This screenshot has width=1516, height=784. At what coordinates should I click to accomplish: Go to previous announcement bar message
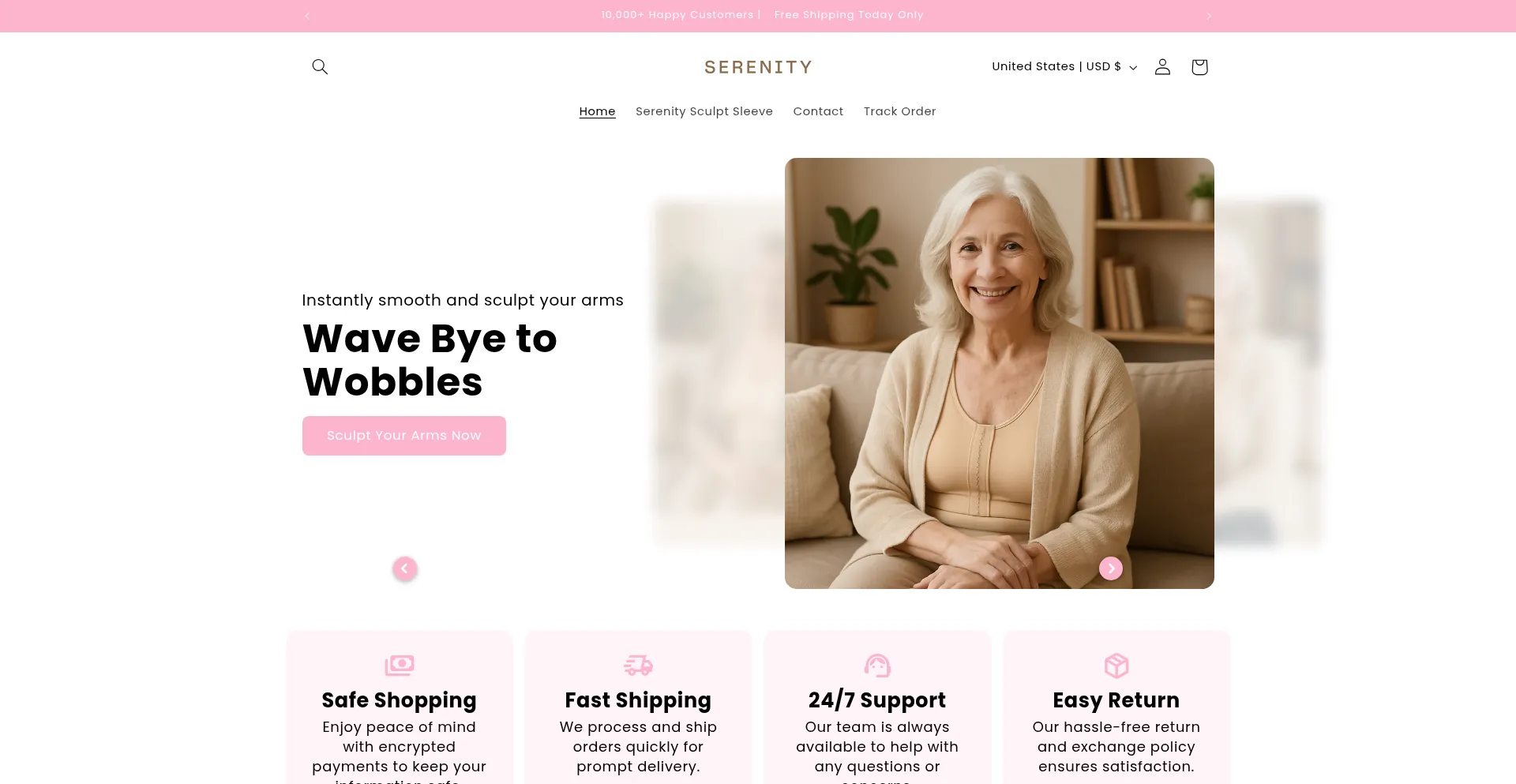[307, 16]
